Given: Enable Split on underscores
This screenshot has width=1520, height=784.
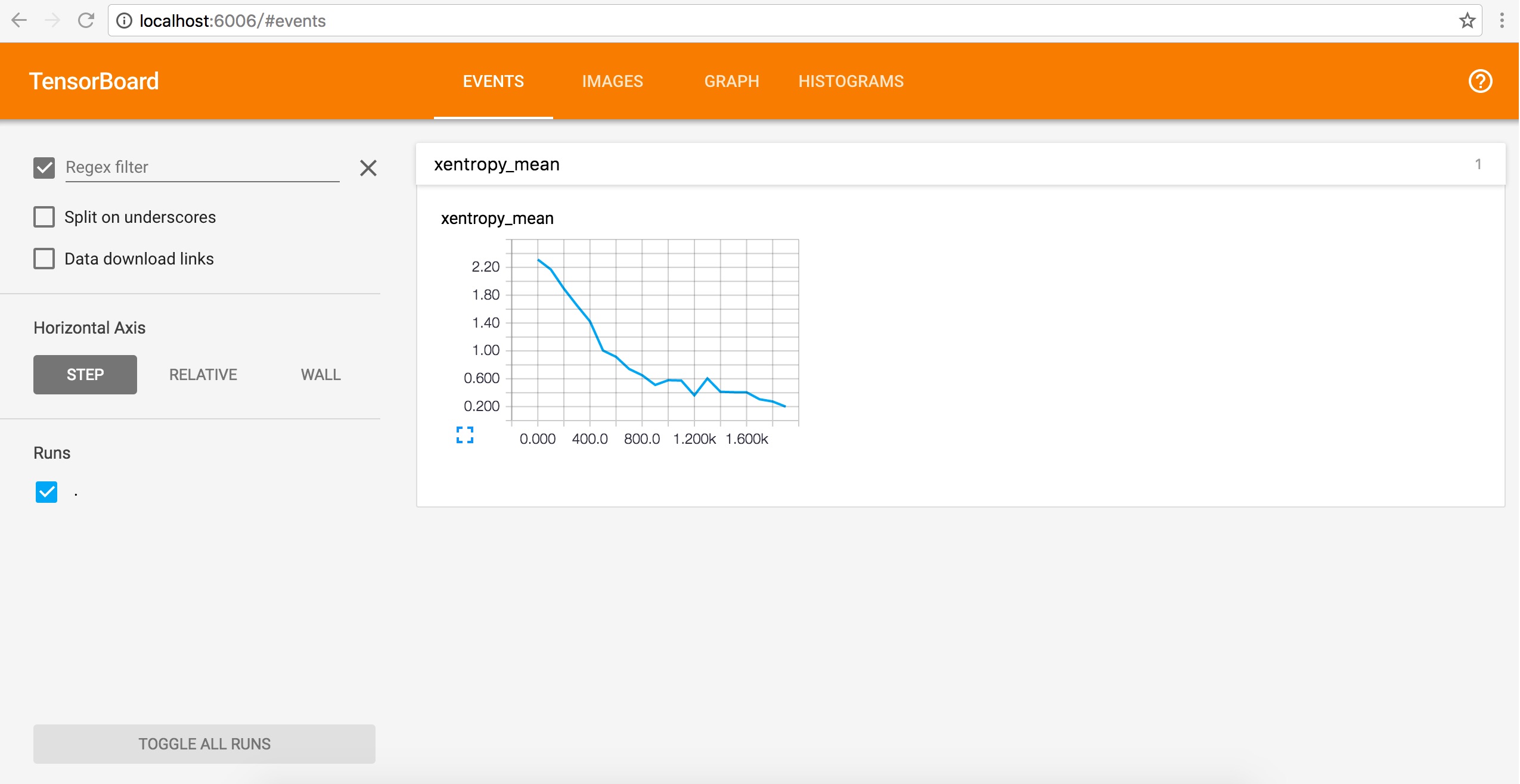Looking at the screenshot, I should coord(44,217).
